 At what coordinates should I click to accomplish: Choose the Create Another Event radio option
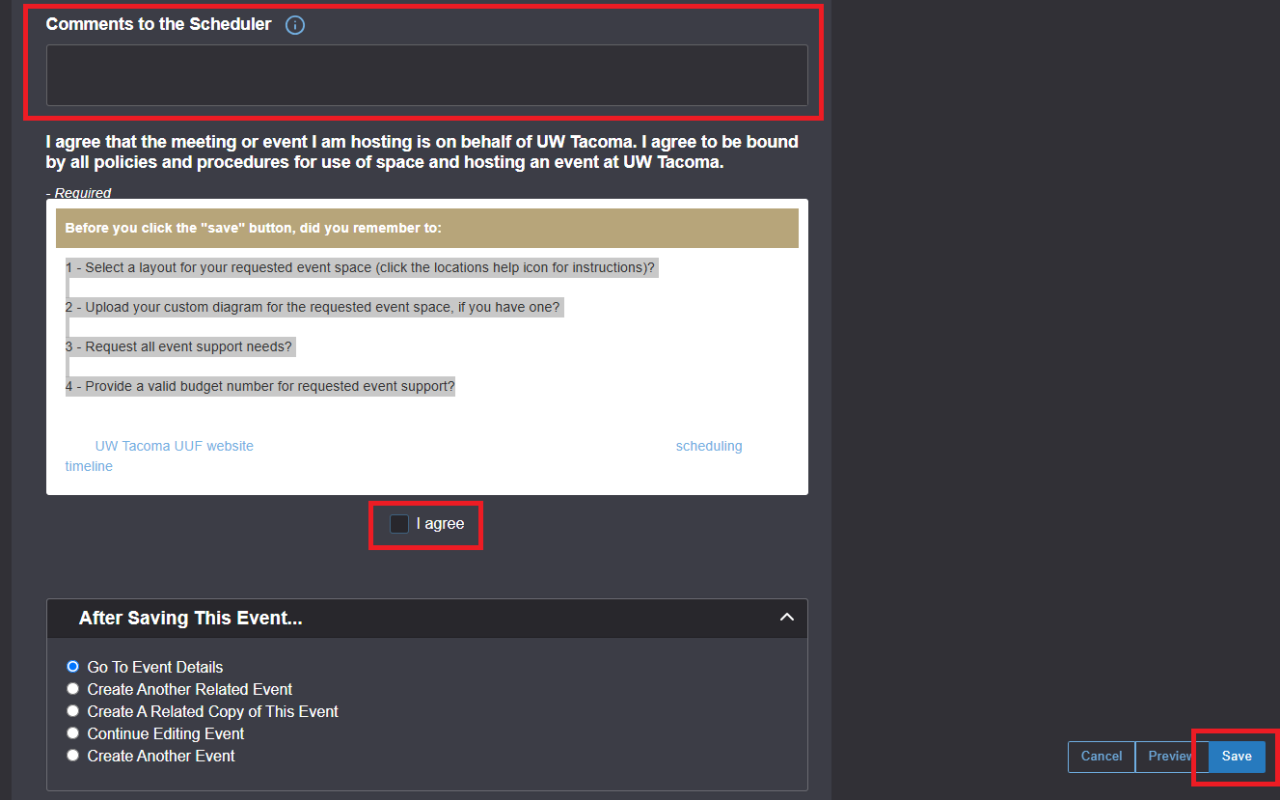pos(73,756)
